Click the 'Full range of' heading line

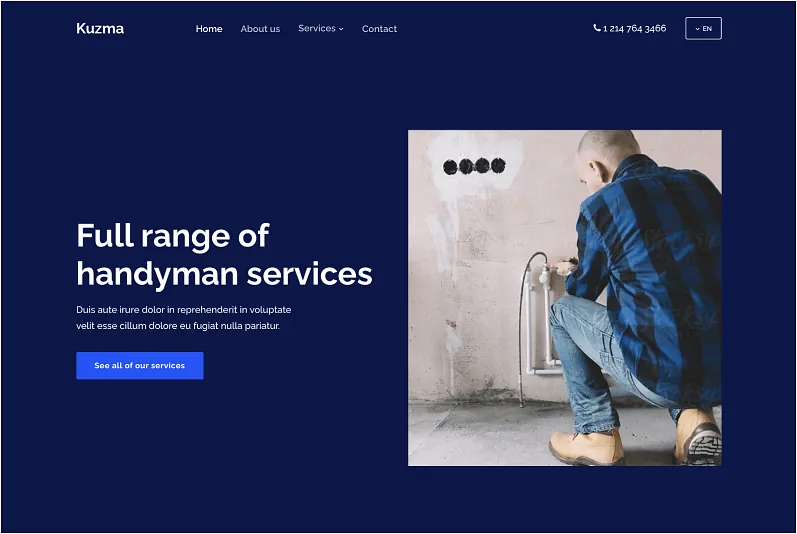coord(173,236)
